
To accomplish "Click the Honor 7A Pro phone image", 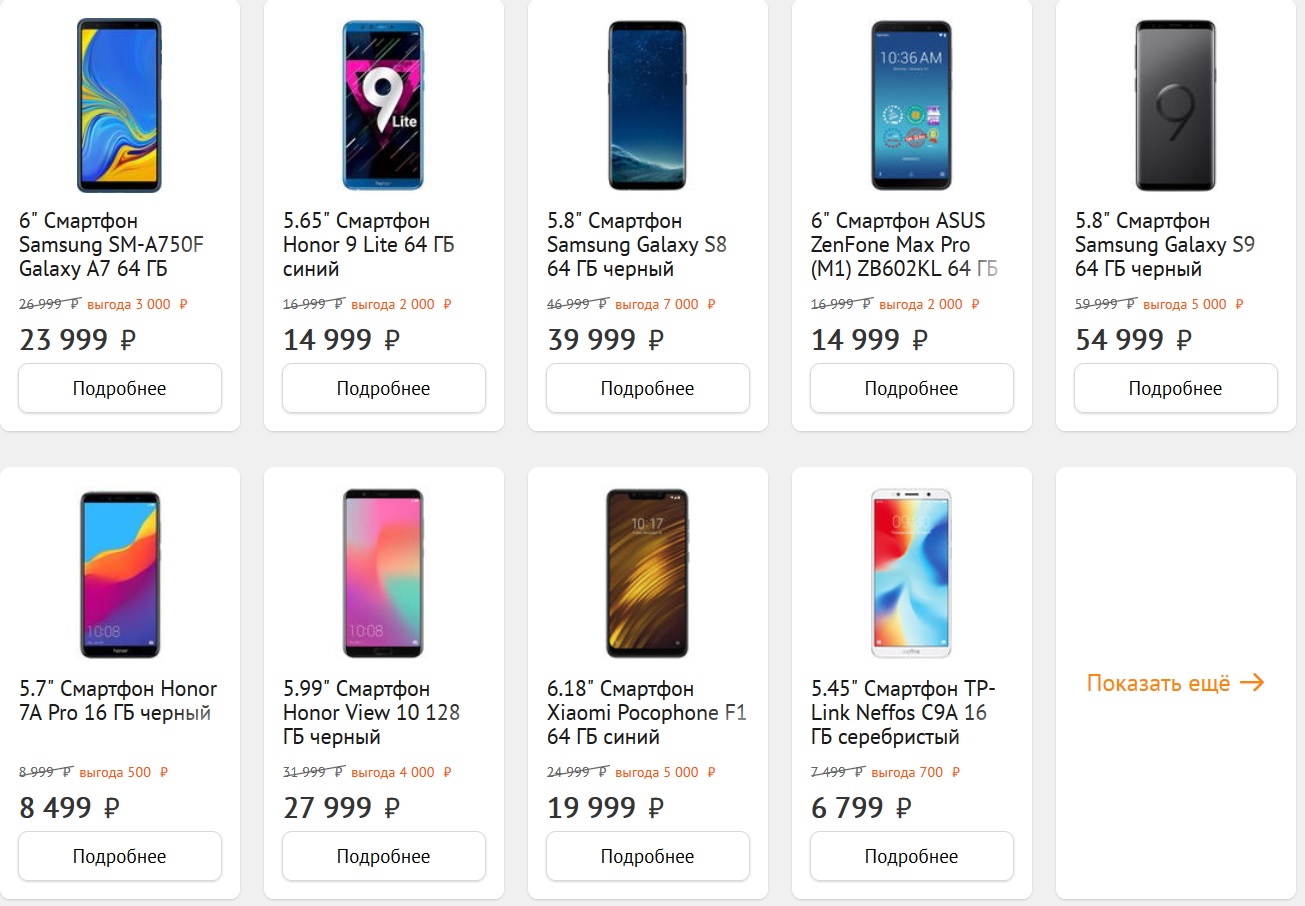I will coord(120,573).
